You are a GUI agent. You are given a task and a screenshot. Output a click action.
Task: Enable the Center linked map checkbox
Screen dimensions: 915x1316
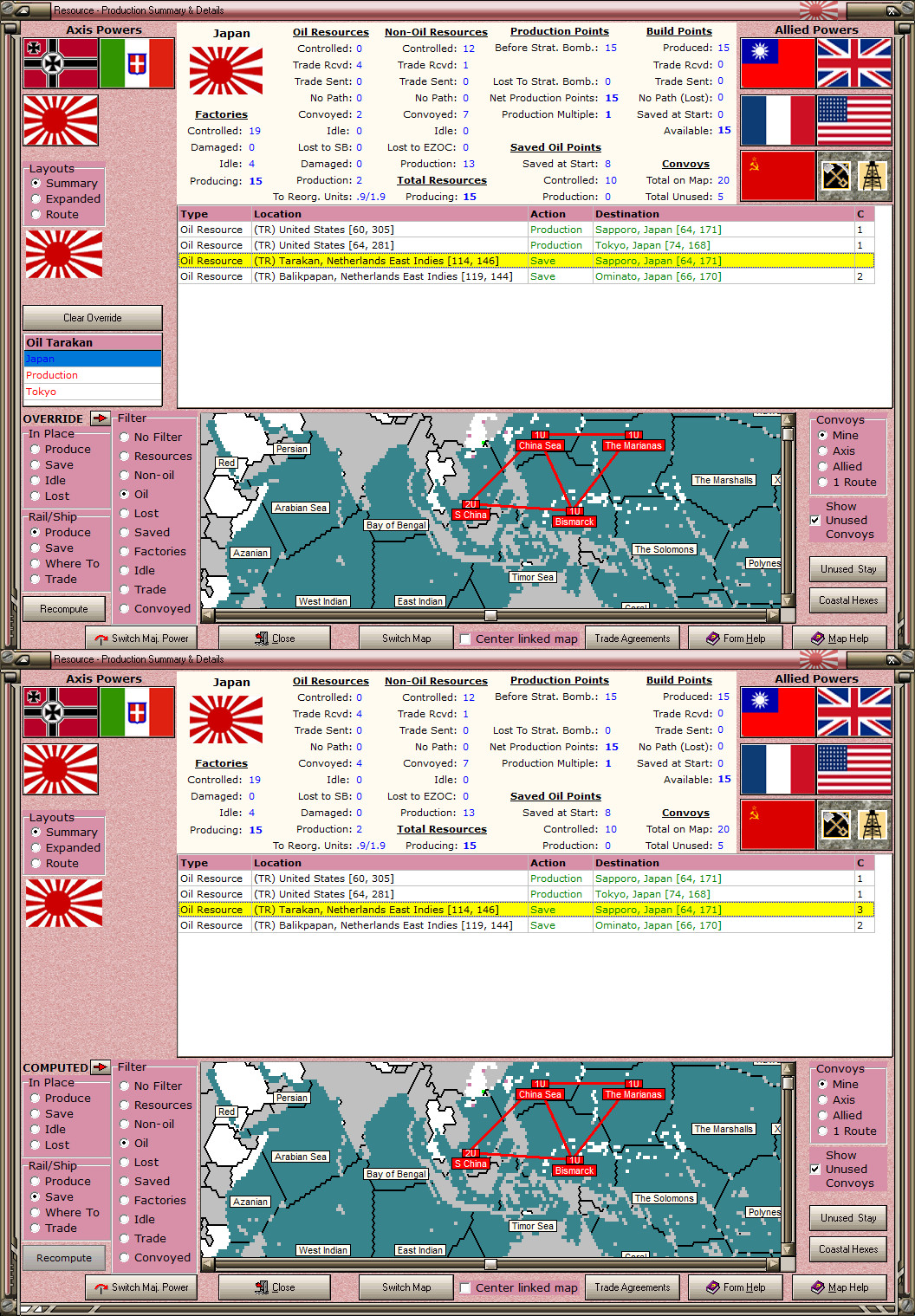pos(465,639)
